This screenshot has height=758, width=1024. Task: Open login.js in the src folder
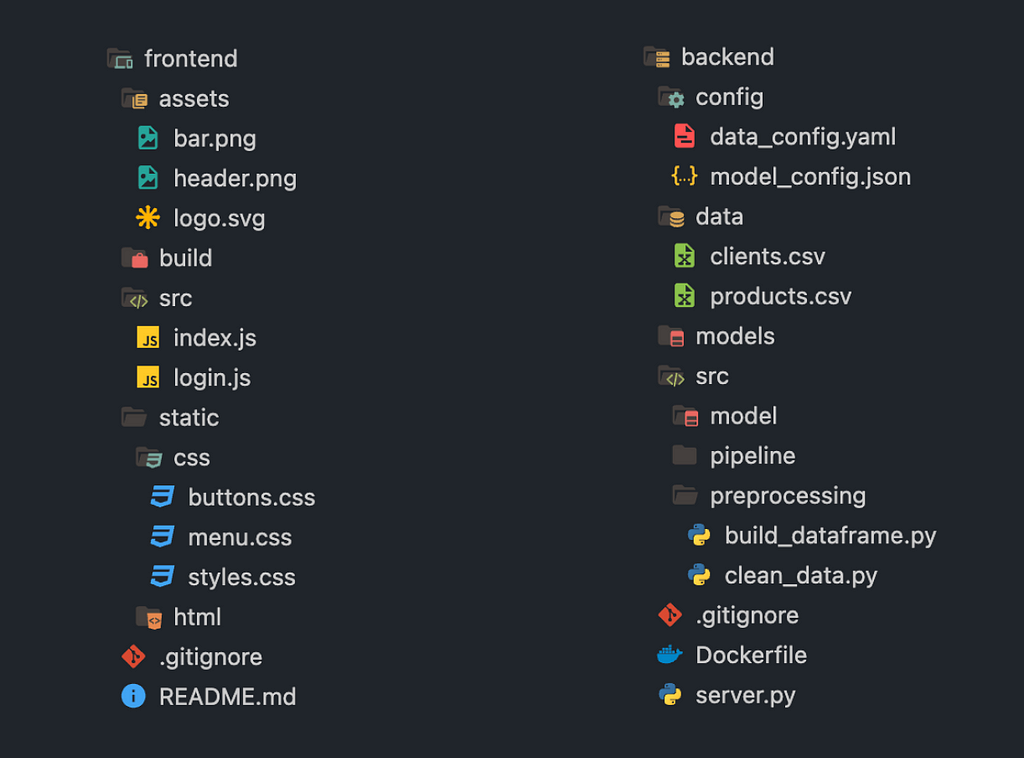click(193, 377)
